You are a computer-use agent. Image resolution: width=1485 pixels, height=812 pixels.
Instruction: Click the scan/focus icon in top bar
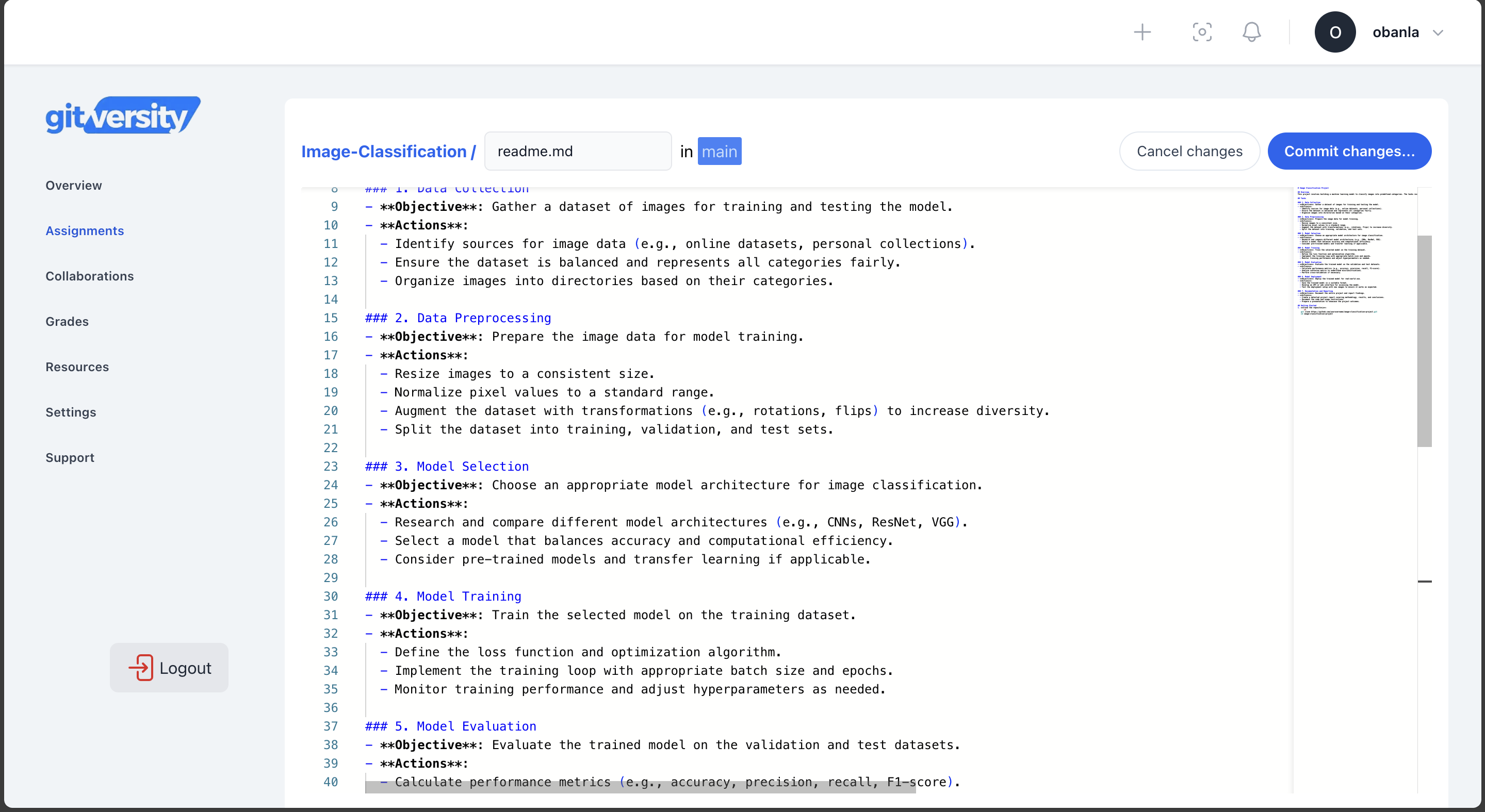pos(1202,32)
